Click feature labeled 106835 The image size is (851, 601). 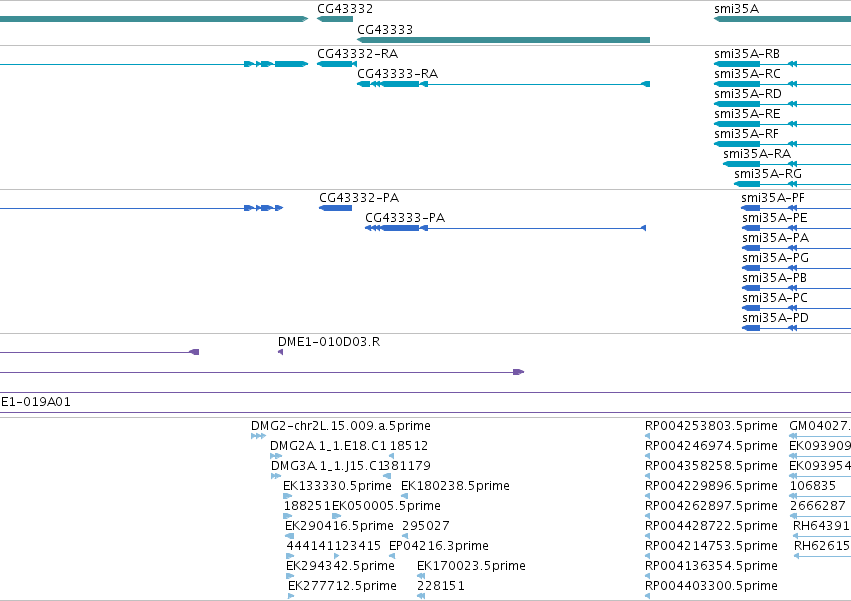tap(813, 486)
